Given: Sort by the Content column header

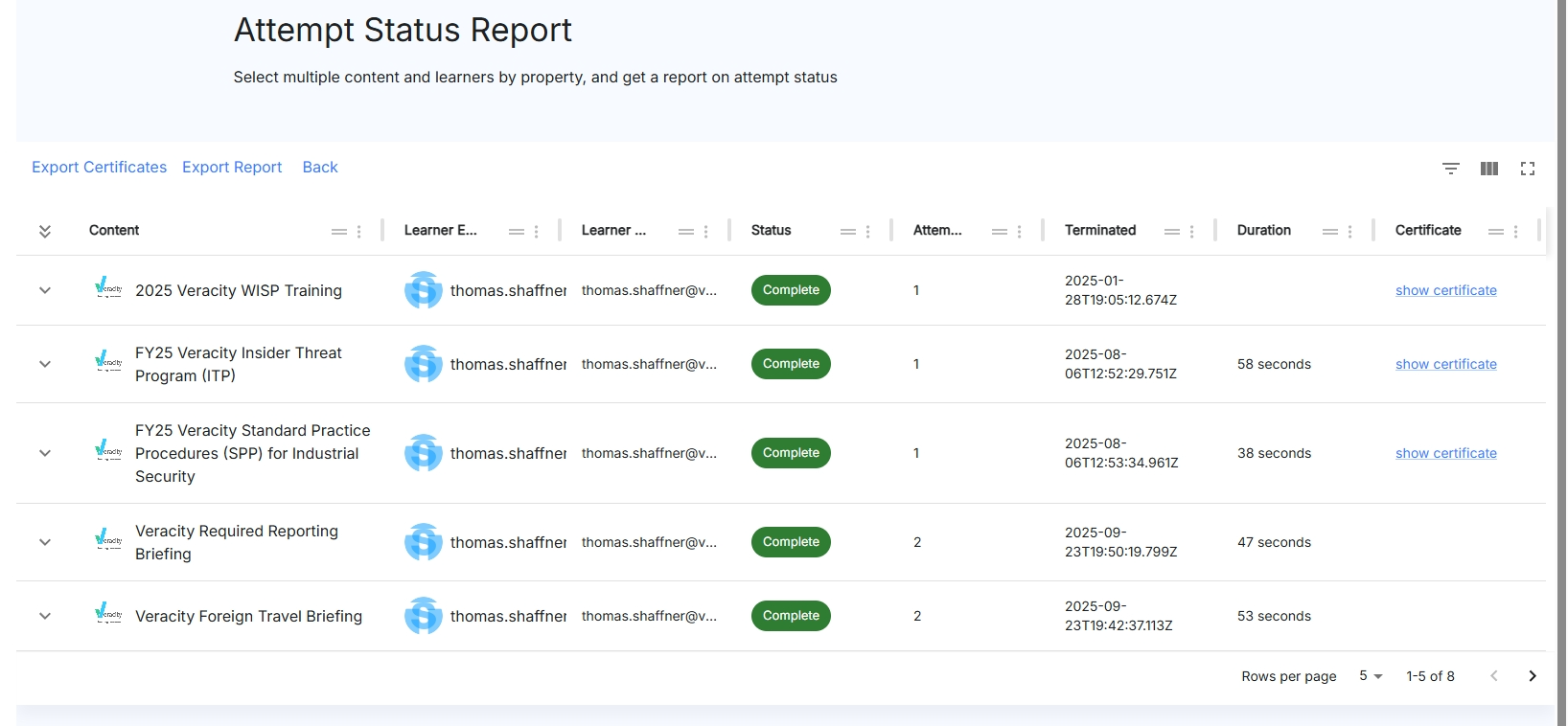Looking at the screenshot, I should [114, 231].
